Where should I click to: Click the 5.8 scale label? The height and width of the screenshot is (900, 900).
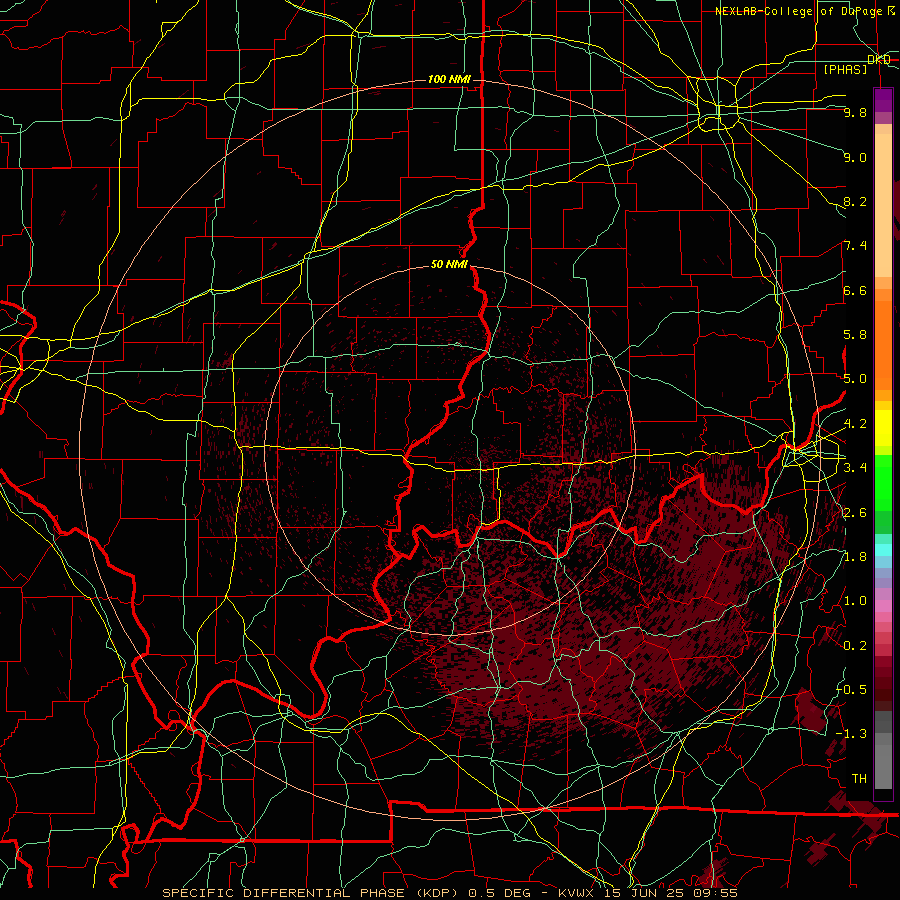[x=855, y=335]
